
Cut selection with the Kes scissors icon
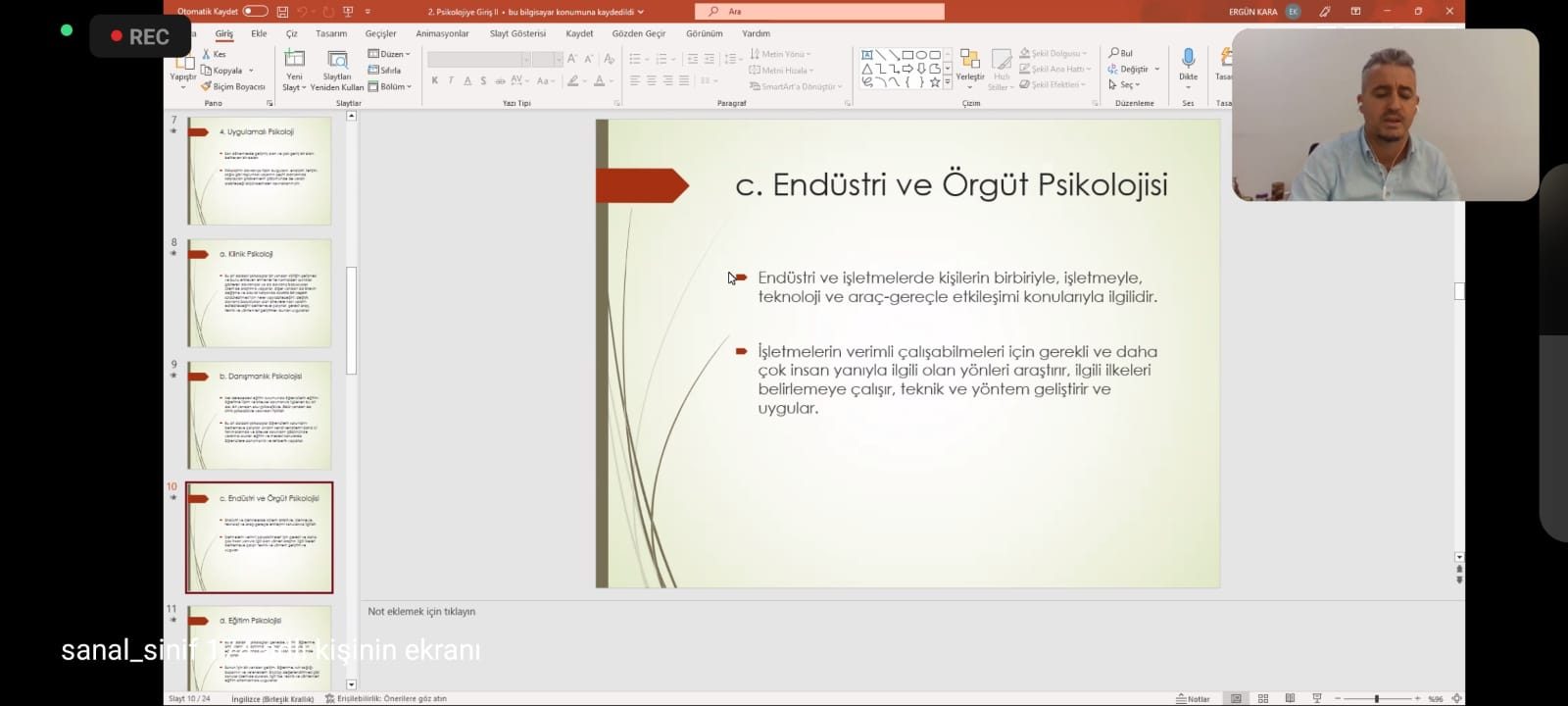[x=214, y=54]
